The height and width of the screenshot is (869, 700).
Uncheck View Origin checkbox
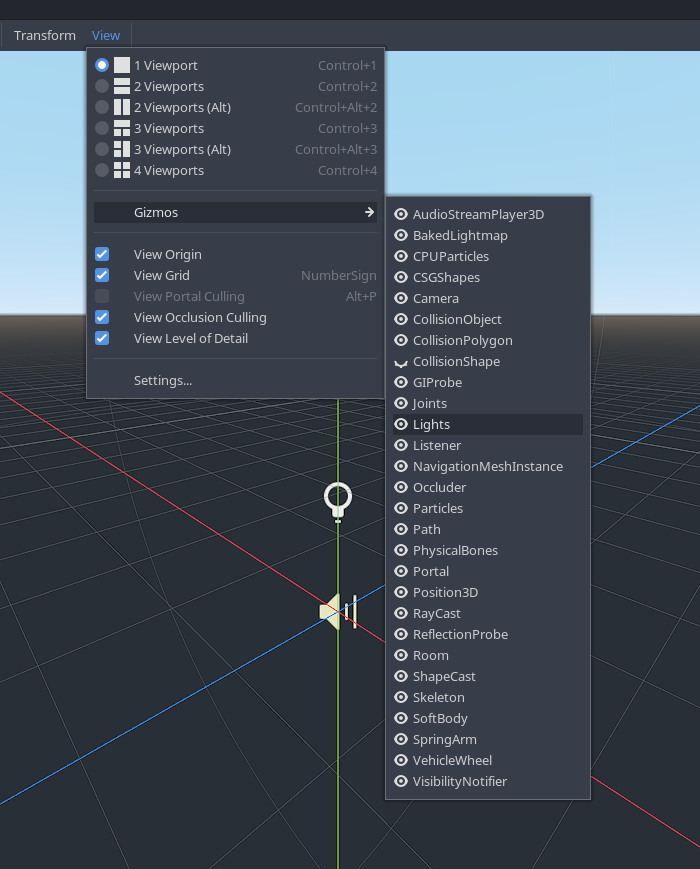pos(102,254)
